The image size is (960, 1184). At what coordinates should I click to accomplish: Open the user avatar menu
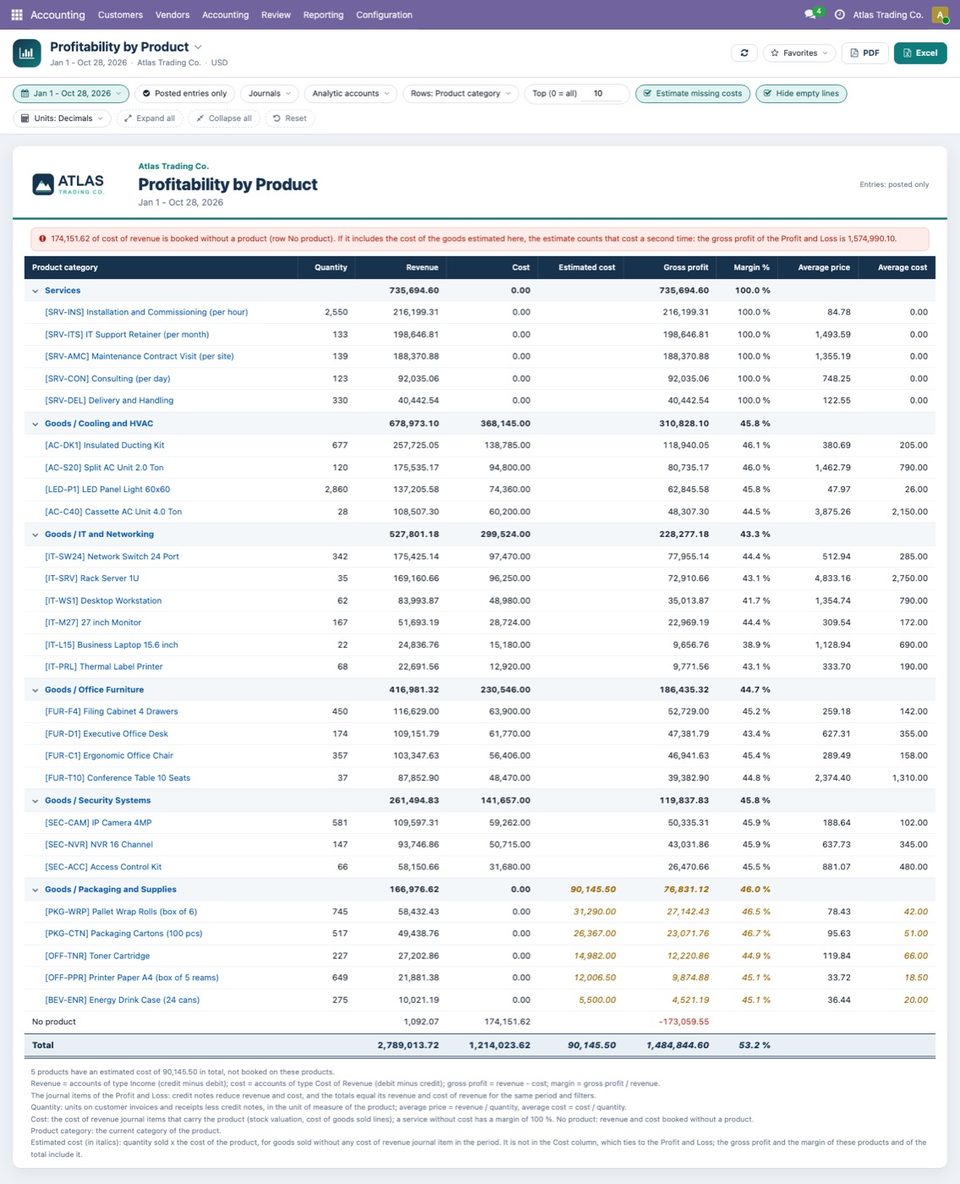click(x=940, y=14)
